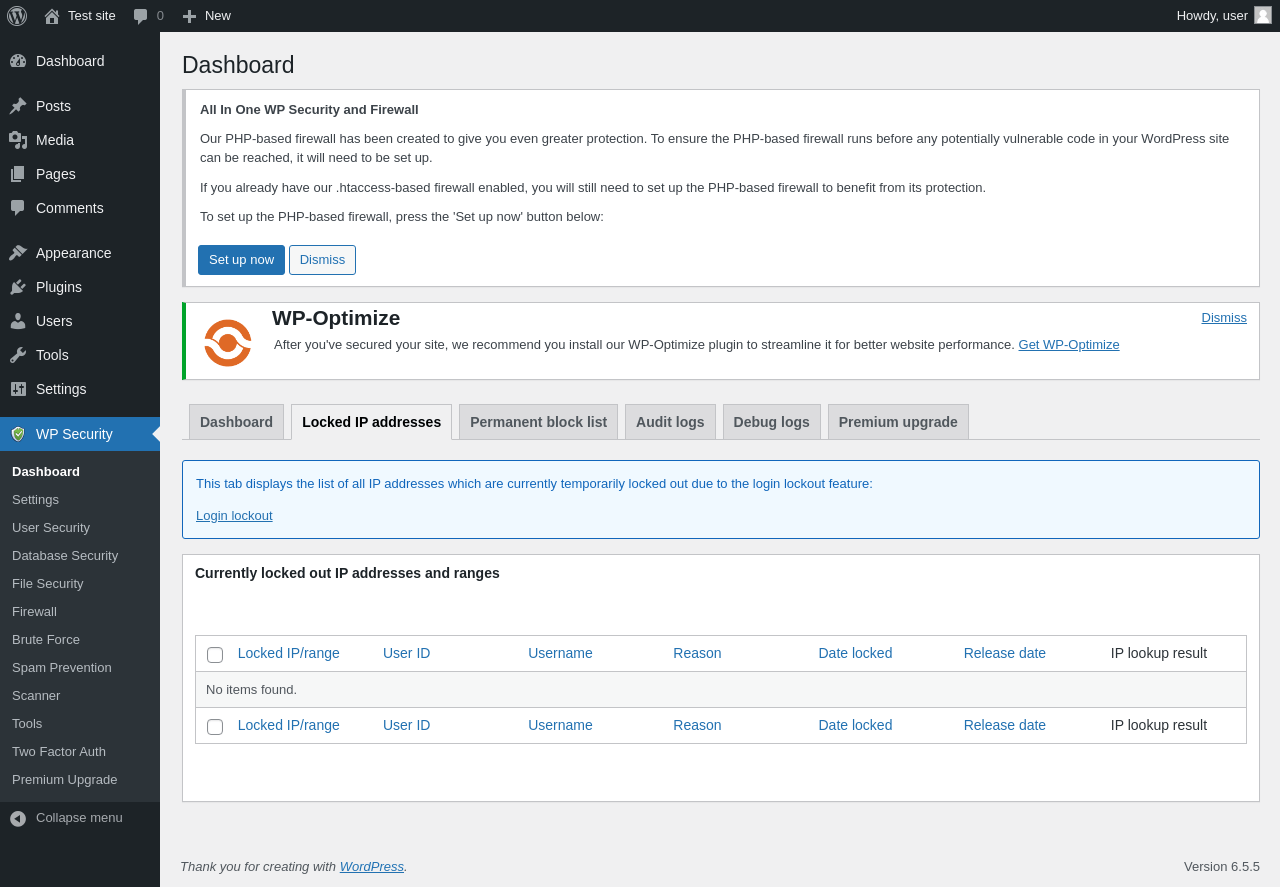Viewport: 1280px width, 887px height.
Task: Open the Audit logs tab
Action: coord(670,422)
